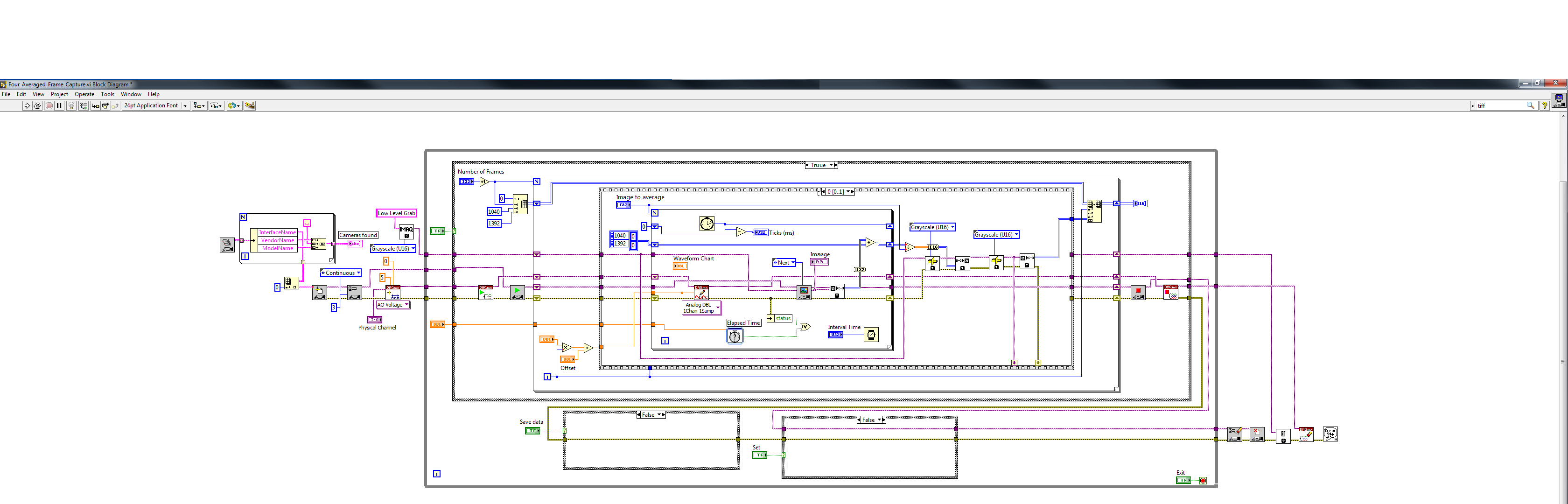Viewport: 1568px width, 504px height.
Task: Select the IMAQdx Enumerate Cameras node
Action: pyautogui.click(x=227, y=245)
